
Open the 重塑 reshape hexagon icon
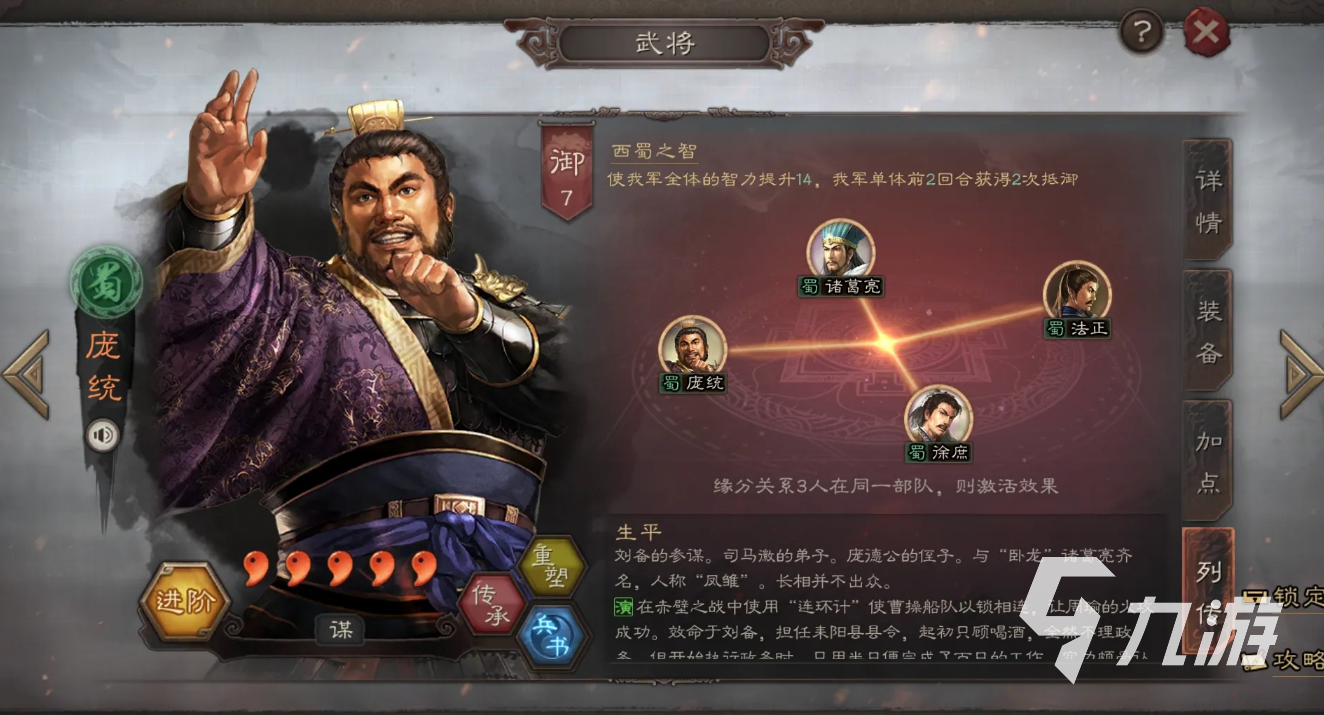[551, 566]
